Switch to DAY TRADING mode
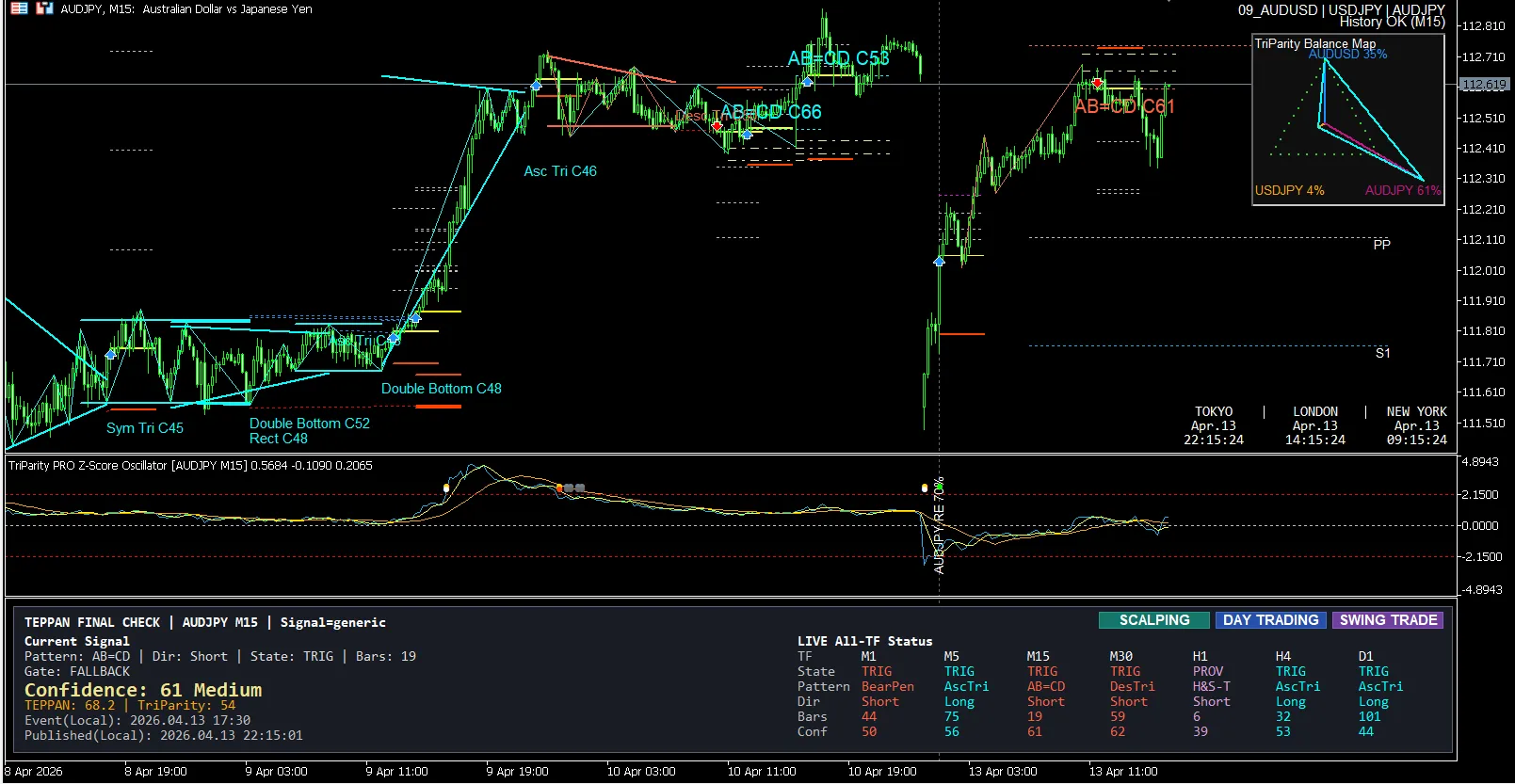The height and width of the screenshot is (784, 1515). click(1270, 620)
